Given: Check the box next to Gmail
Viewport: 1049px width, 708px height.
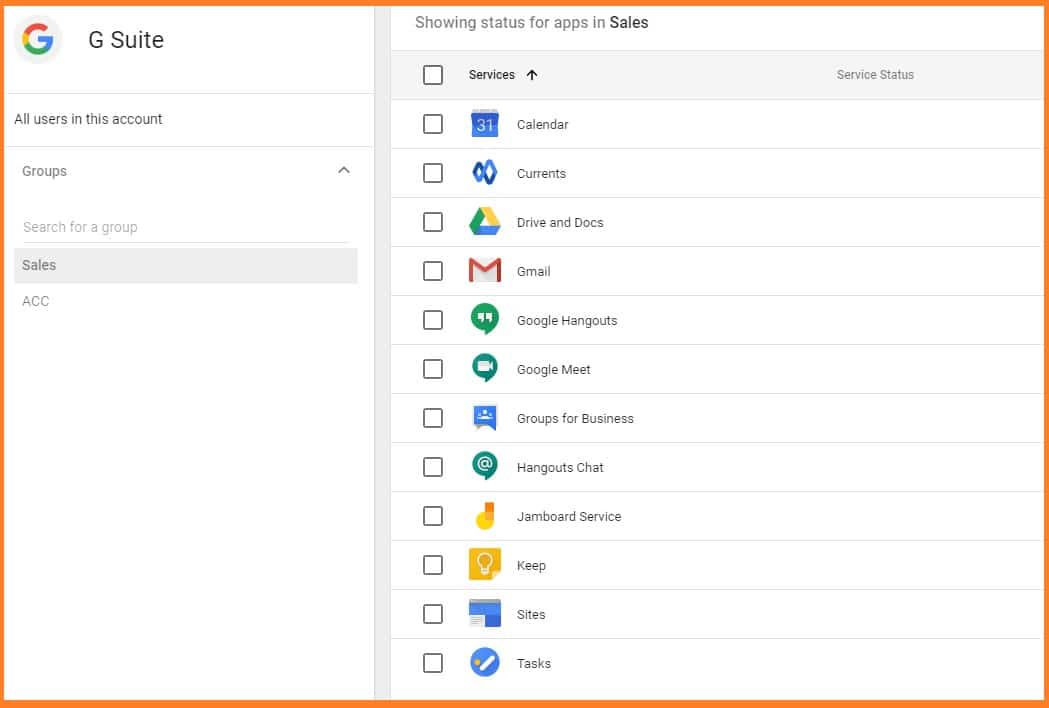Looking at the screenshot, I should tap(433, 271).
